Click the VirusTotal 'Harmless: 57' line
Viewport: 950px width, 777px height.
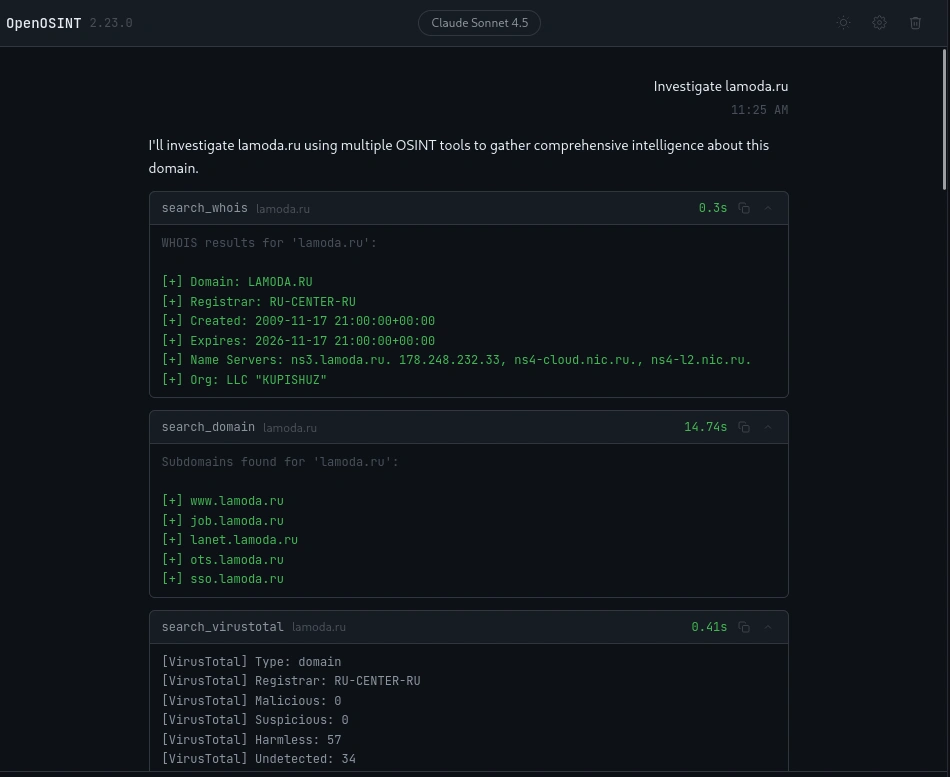click(x=251, y=739)
